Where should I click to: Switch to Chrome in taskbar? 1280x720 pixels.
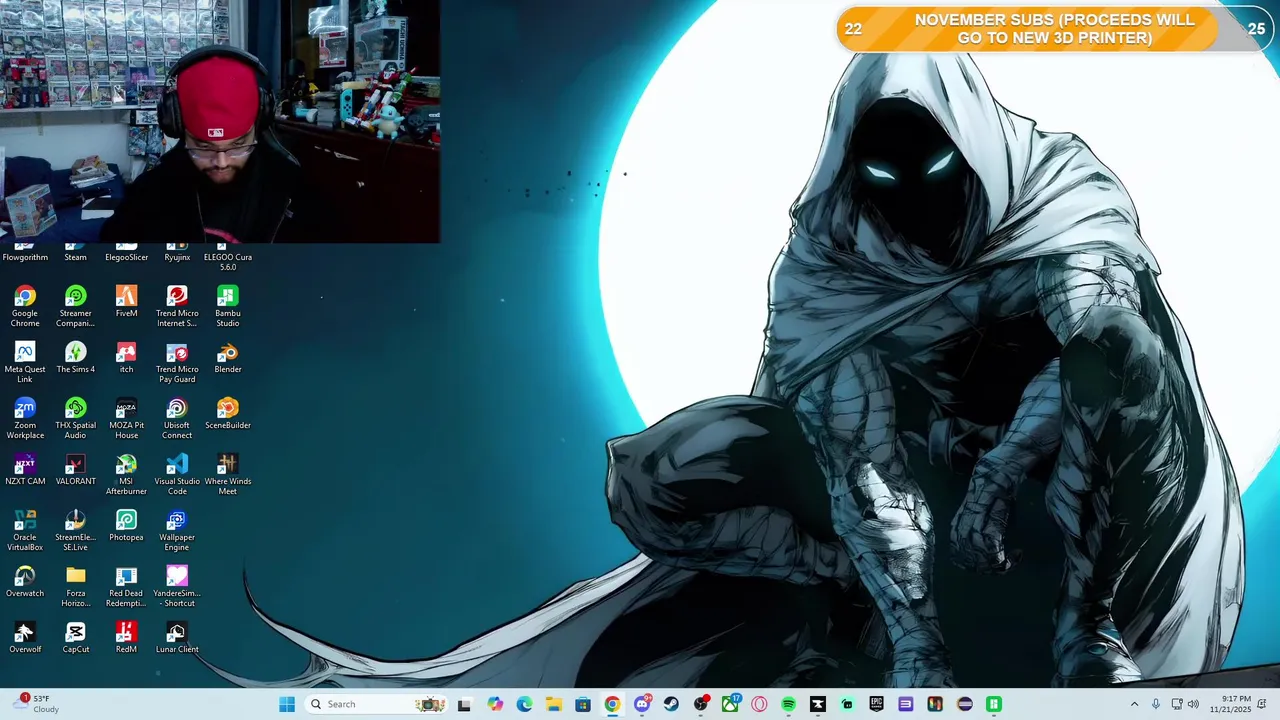pyautogui.click(x=612, y=704)
